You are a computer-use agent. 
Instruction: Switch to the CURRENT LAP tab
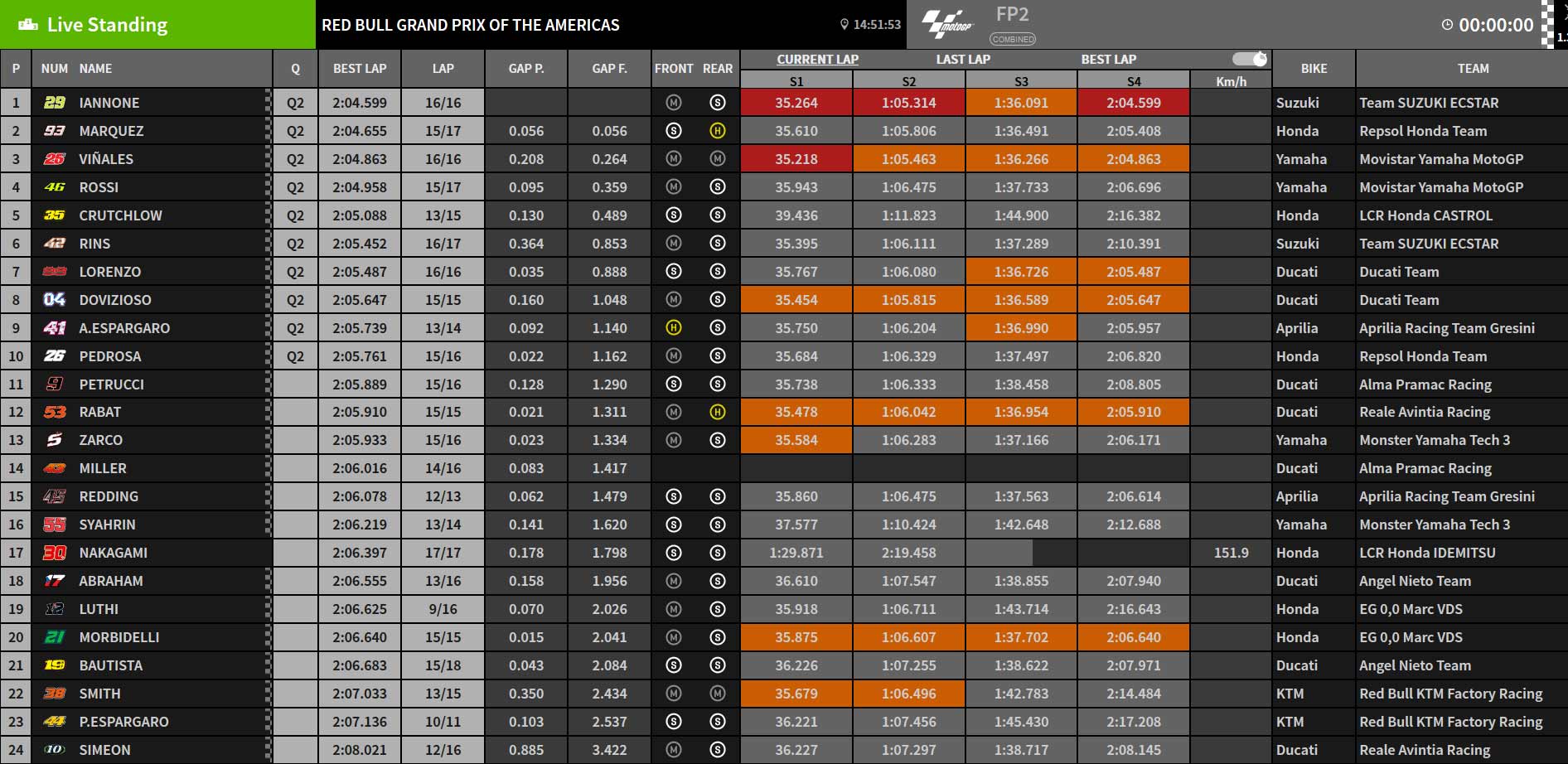pos(817,59)
